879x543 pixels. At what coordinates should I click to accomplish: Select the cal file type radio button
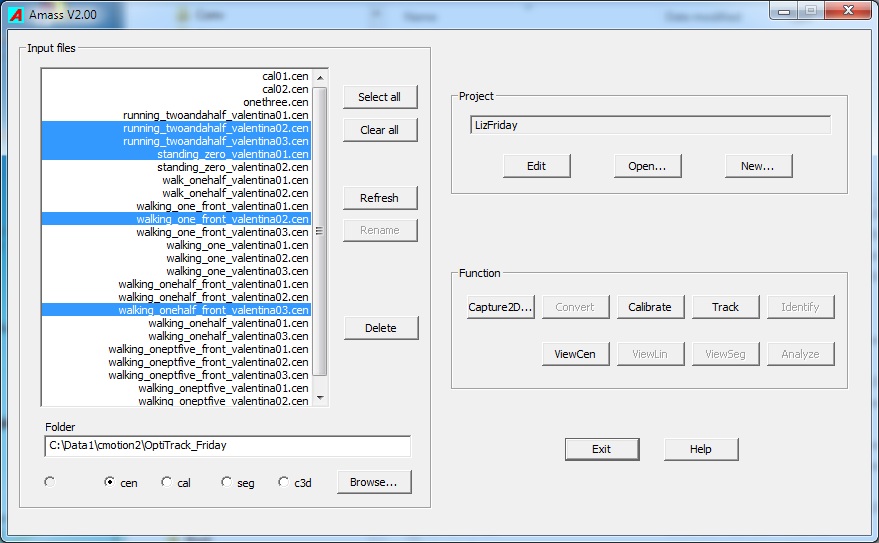(166, 482)
